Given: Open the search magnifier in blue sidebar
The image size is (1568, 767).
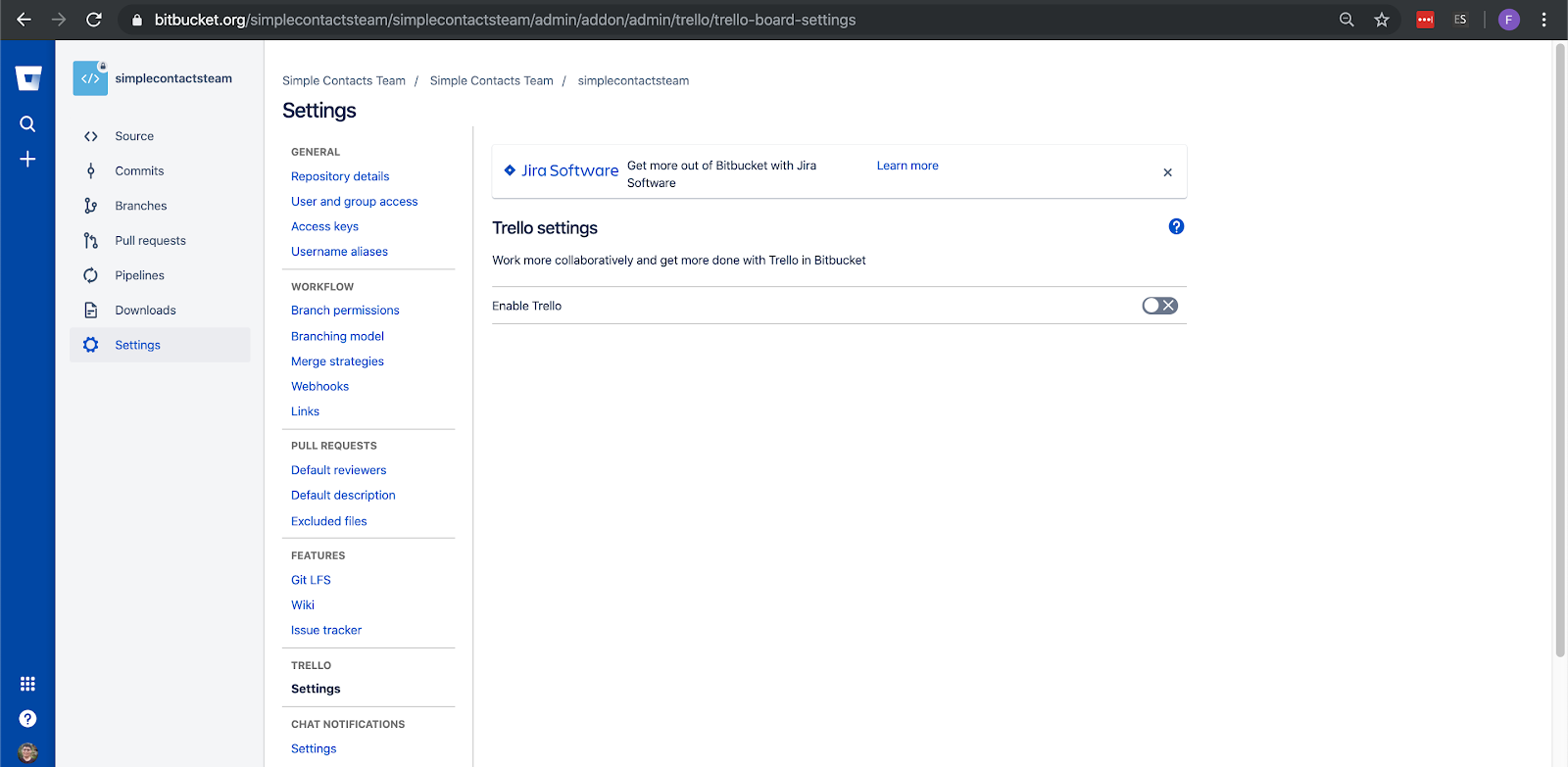Looking at the screenshot, I should click(x=27, y=123).
